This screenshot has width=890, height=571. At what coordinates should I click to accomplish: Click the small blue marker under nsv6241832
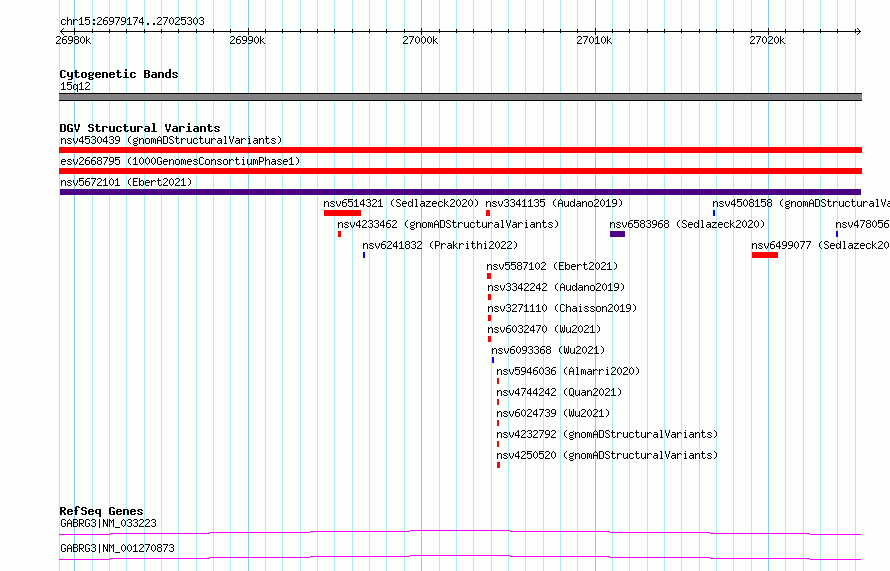click(364, 255)
